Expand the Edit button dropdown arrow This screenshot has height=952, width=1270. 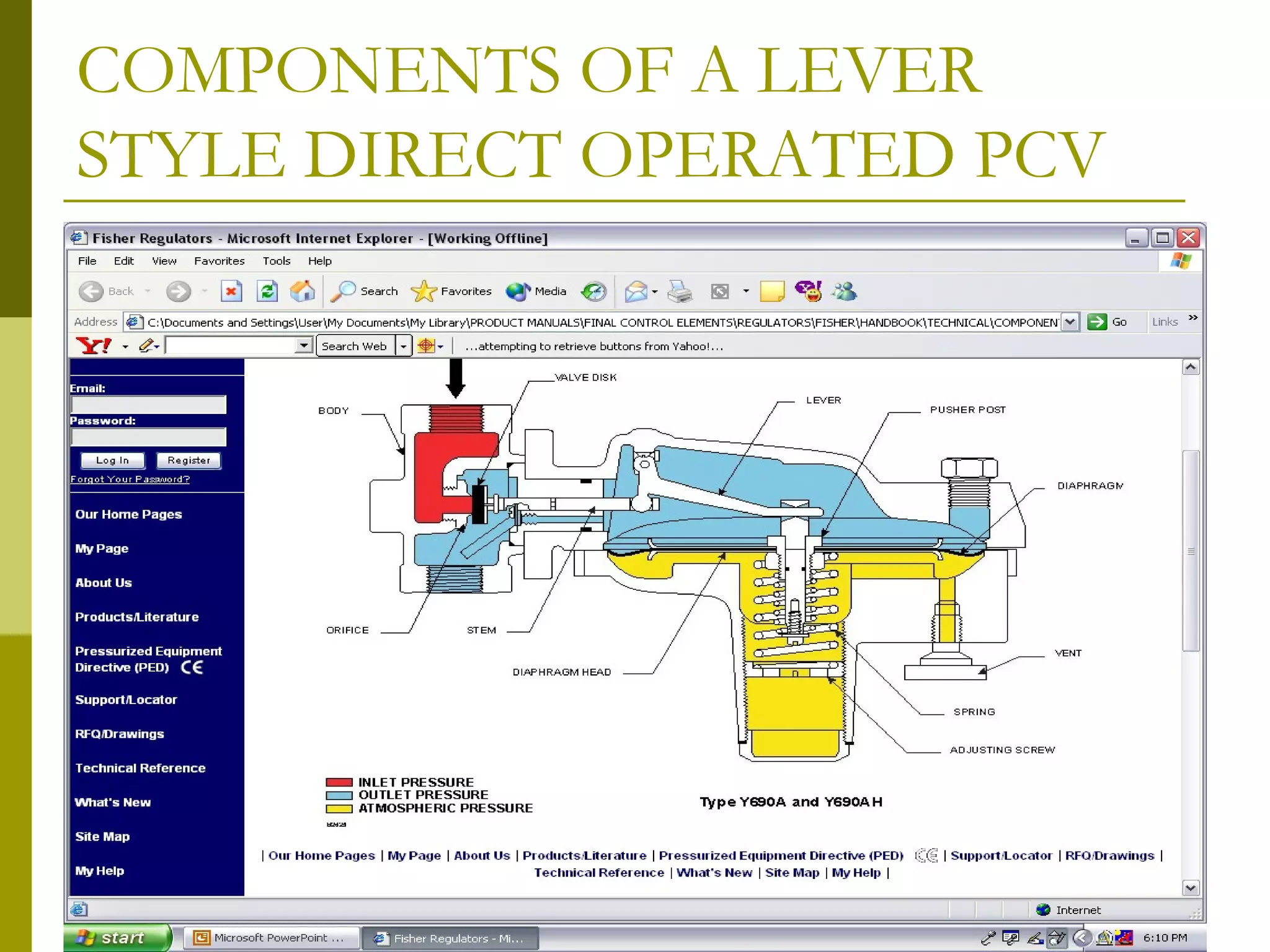tap(746, 291)
